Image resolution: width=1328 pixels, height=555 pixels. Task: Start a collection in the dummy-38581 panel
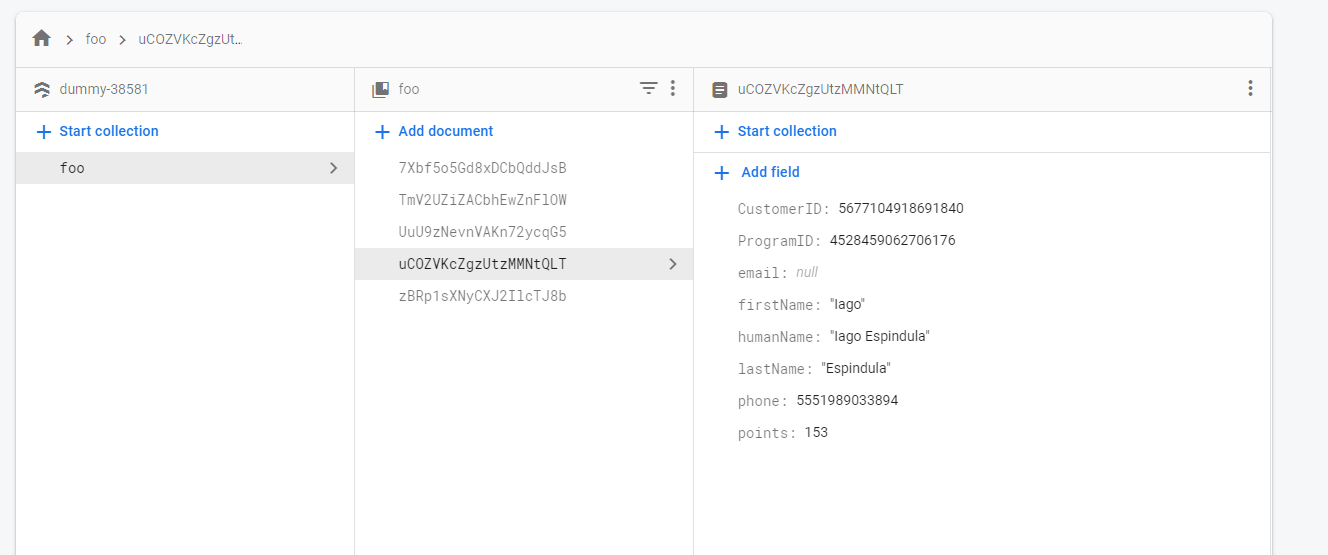(98, 131)
